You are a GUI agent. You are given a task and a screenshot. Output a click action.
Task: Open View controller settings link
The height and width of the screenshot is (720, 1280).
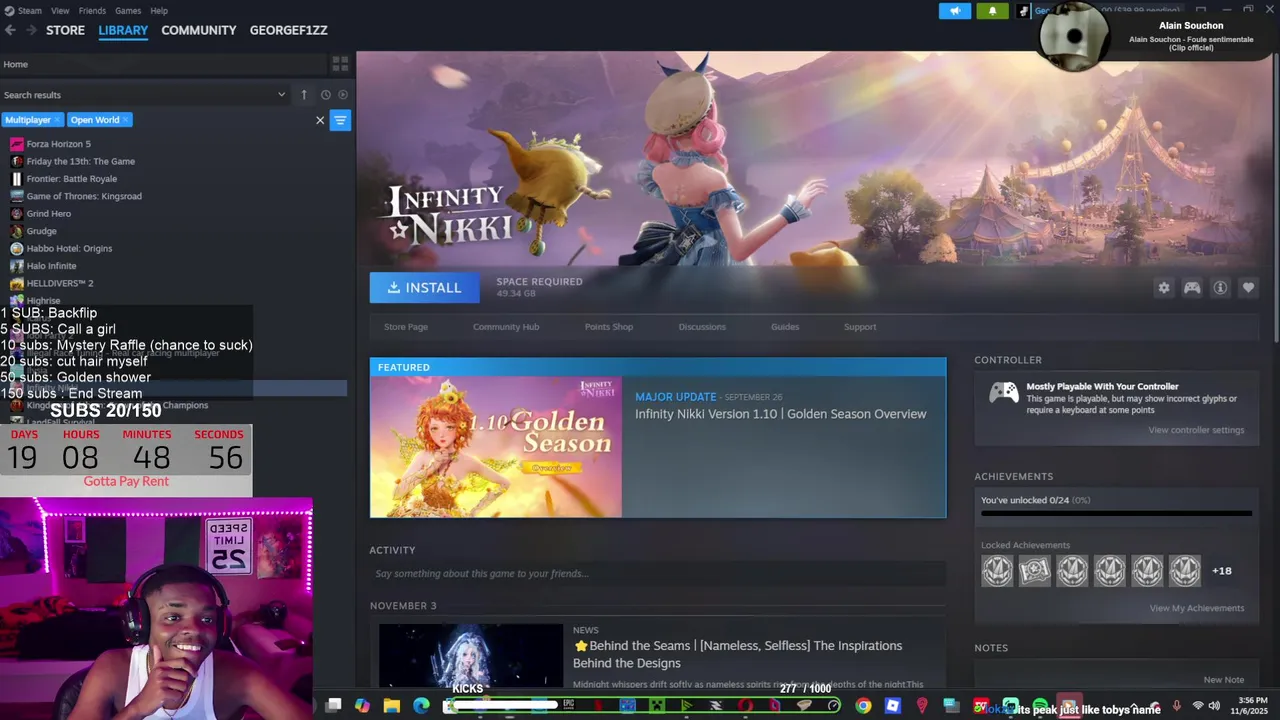(x=1196, y=430)
